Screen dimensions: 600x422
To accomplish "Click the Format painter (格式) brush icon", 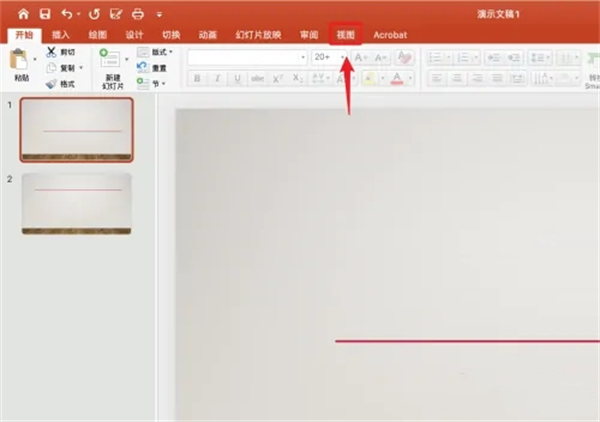I will (x=51, y=84).
